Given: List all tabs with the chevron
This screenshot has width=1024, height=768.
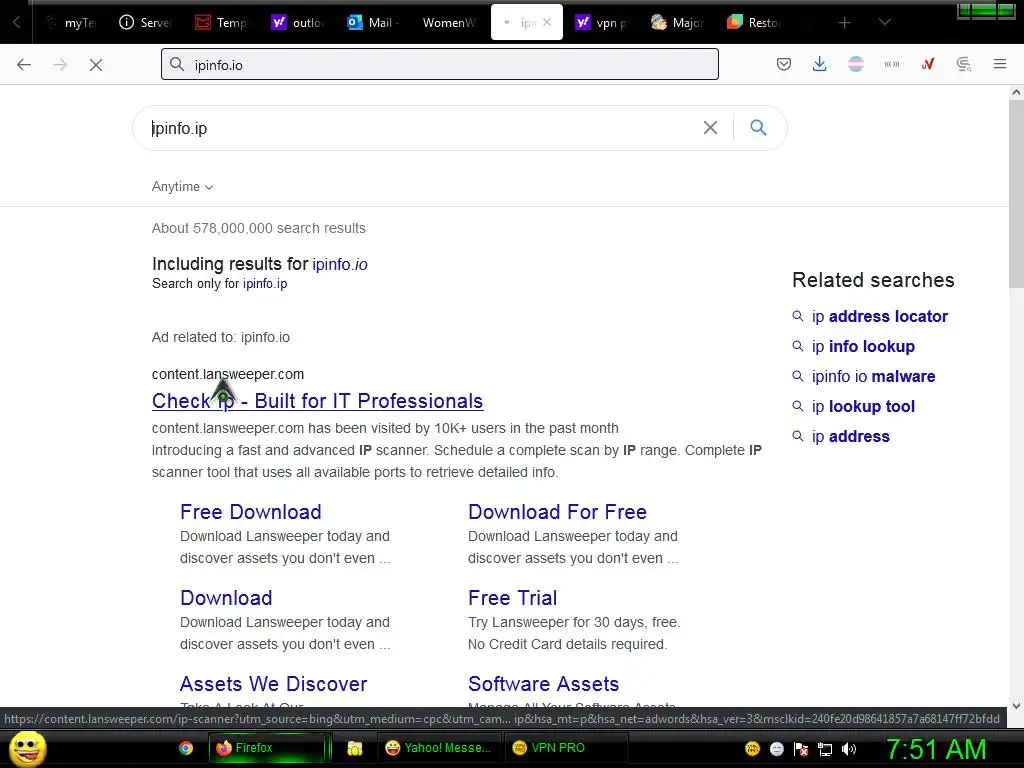Looking at the screenshot, I should pyautogui.click(x=884, y=23).
